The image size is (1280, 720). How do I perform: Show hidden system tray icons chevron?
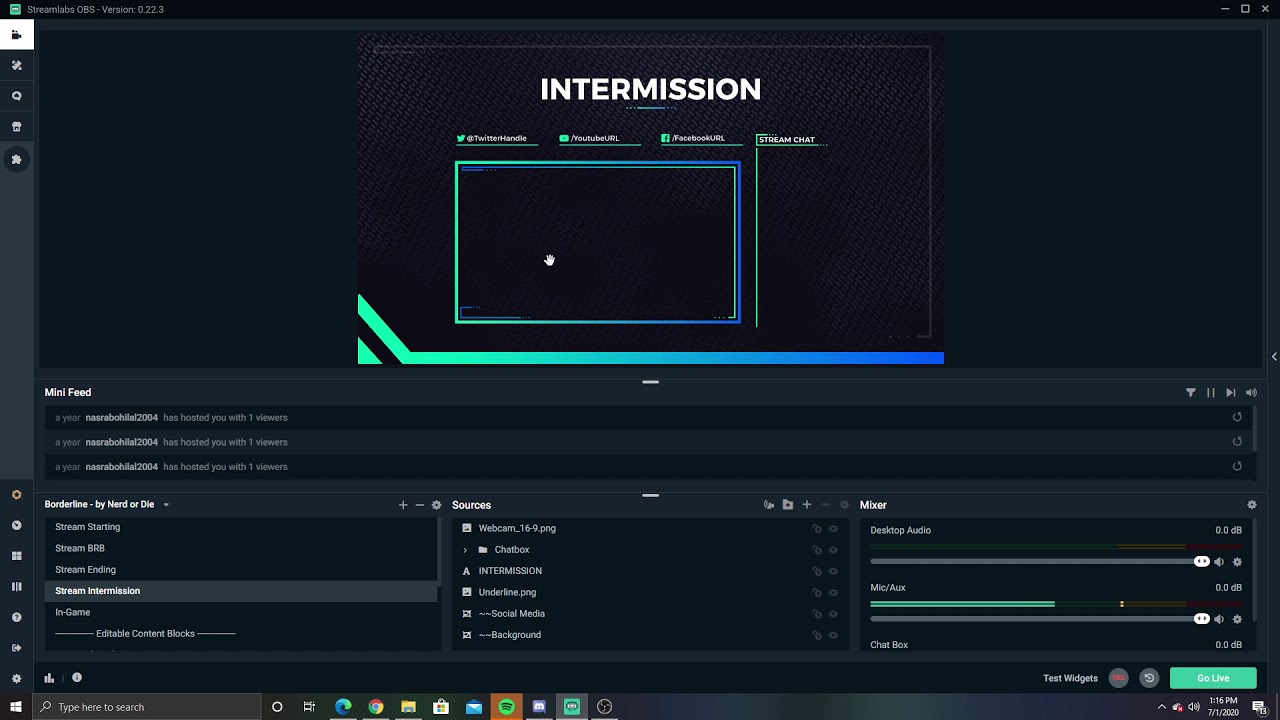click(x=1162, y=707)
